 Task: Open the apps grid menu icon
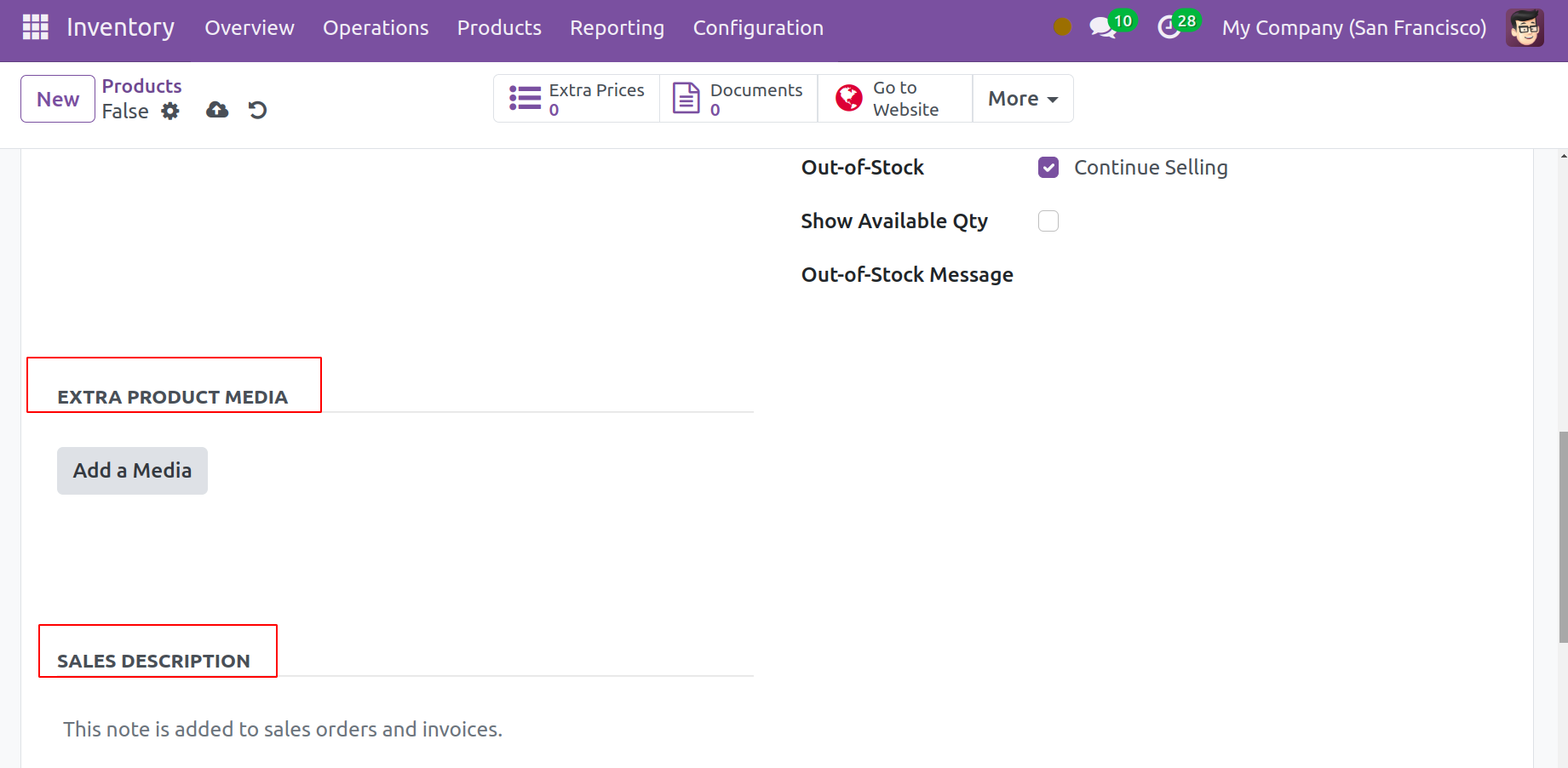click(x=35, y=27)
